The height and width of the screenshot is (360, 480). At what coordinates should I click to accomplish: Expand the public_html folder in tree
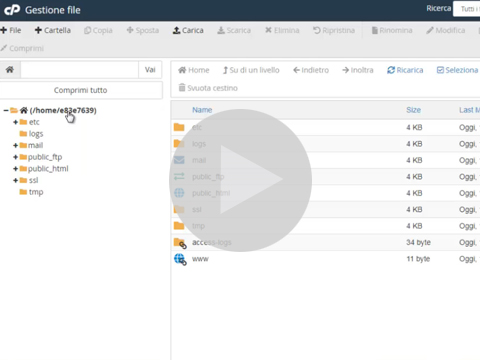15,169
